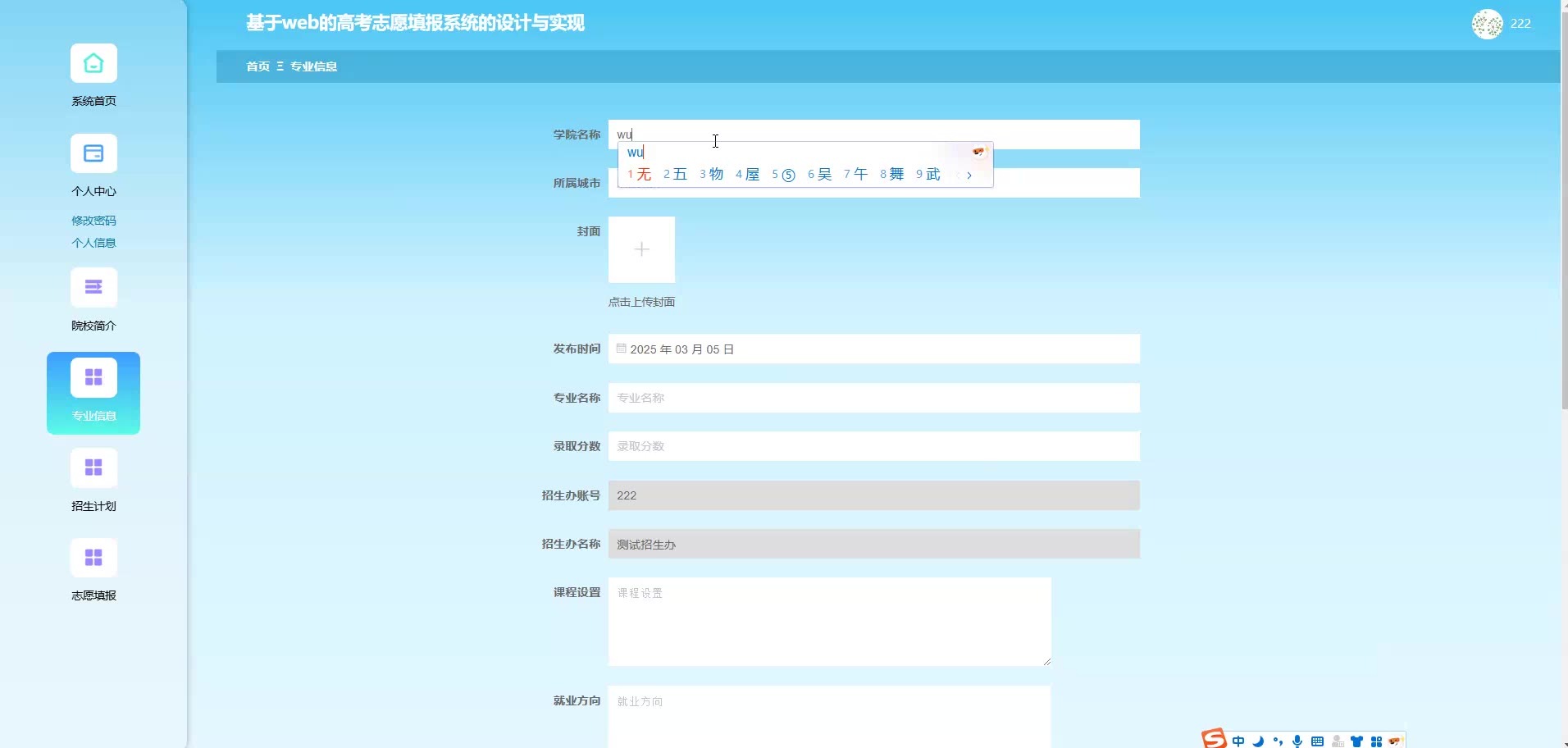The width and height of the screenshot is (1568, 748).
Task: Focus the 就业方向 textarea
Action: coord(830,717)
